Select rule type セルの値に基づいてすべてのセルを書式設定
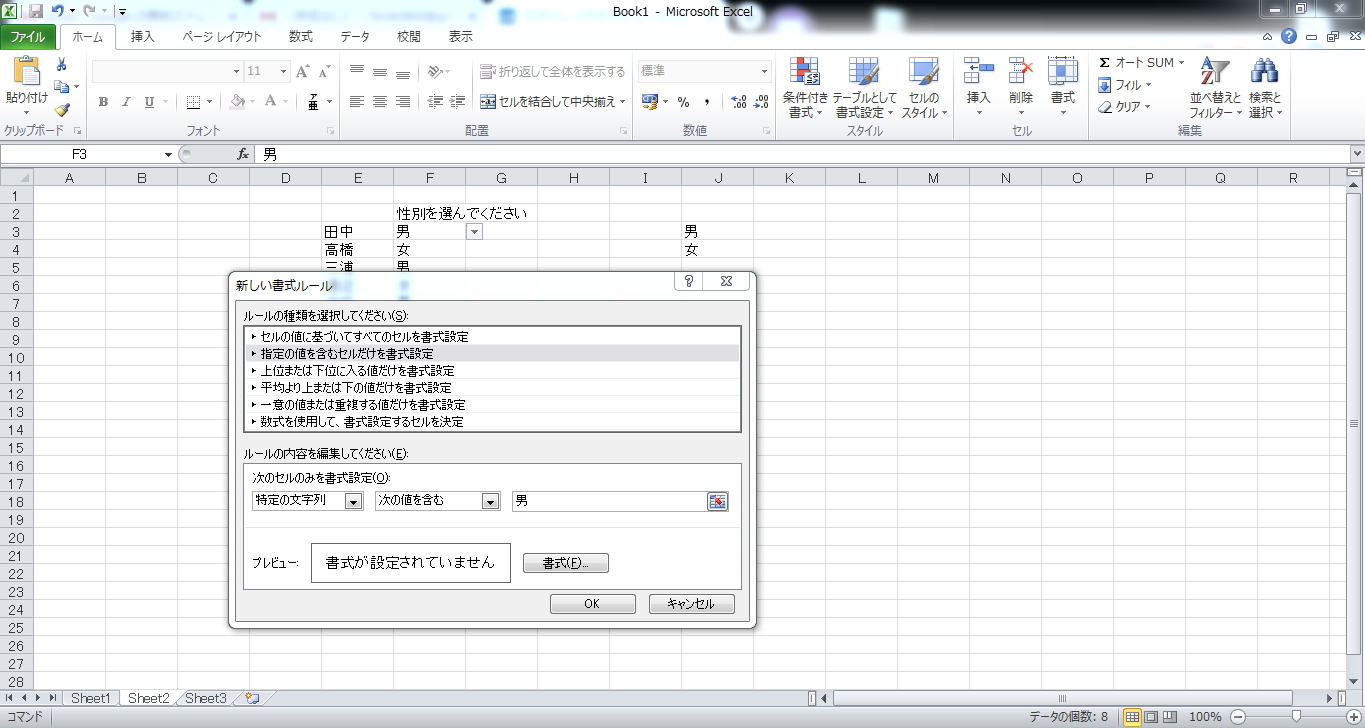Viewport: 1365px width, 728px height. [x=491, y=336]
